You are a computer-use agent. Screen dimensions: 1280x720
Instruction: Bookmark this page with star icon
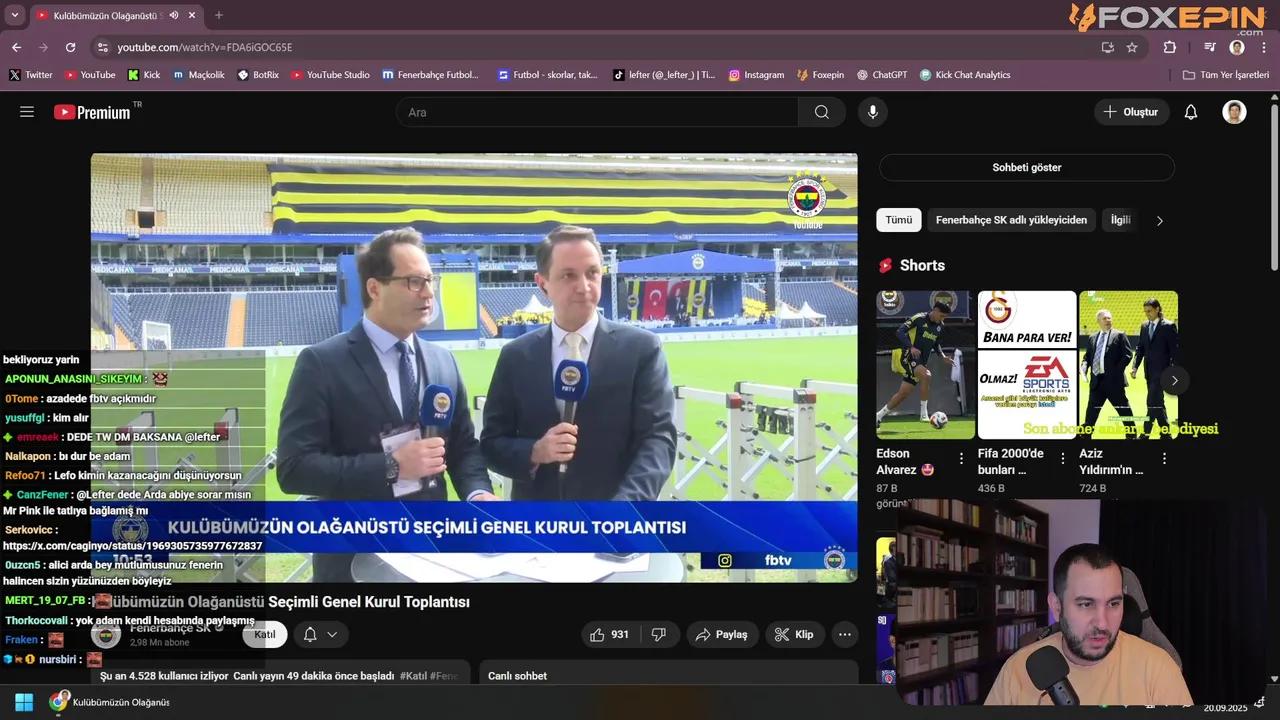pyautogui.click(x=1132, y=47)
